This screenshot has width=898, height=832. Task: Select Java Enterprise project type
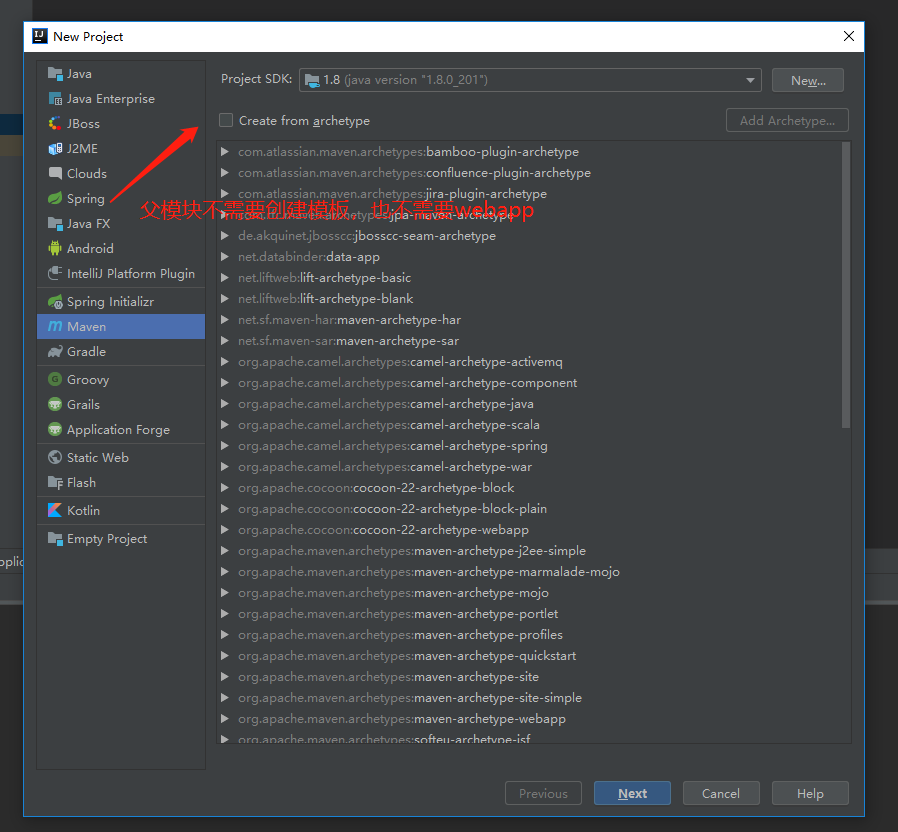[121, 99]
